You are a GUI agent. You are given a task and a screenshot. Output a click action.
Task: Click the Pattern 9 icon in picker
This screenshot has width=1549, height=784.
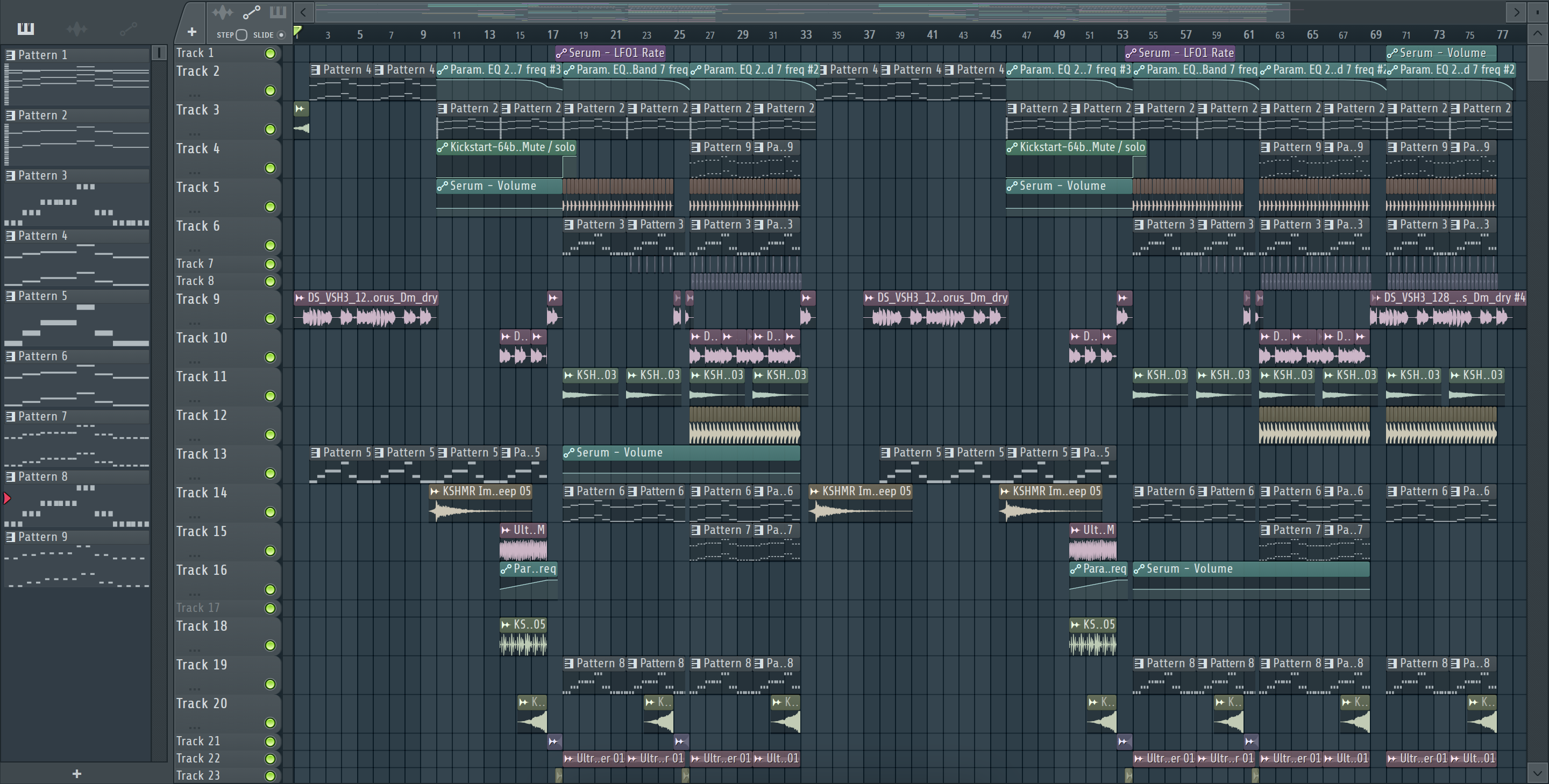point(10,537)
